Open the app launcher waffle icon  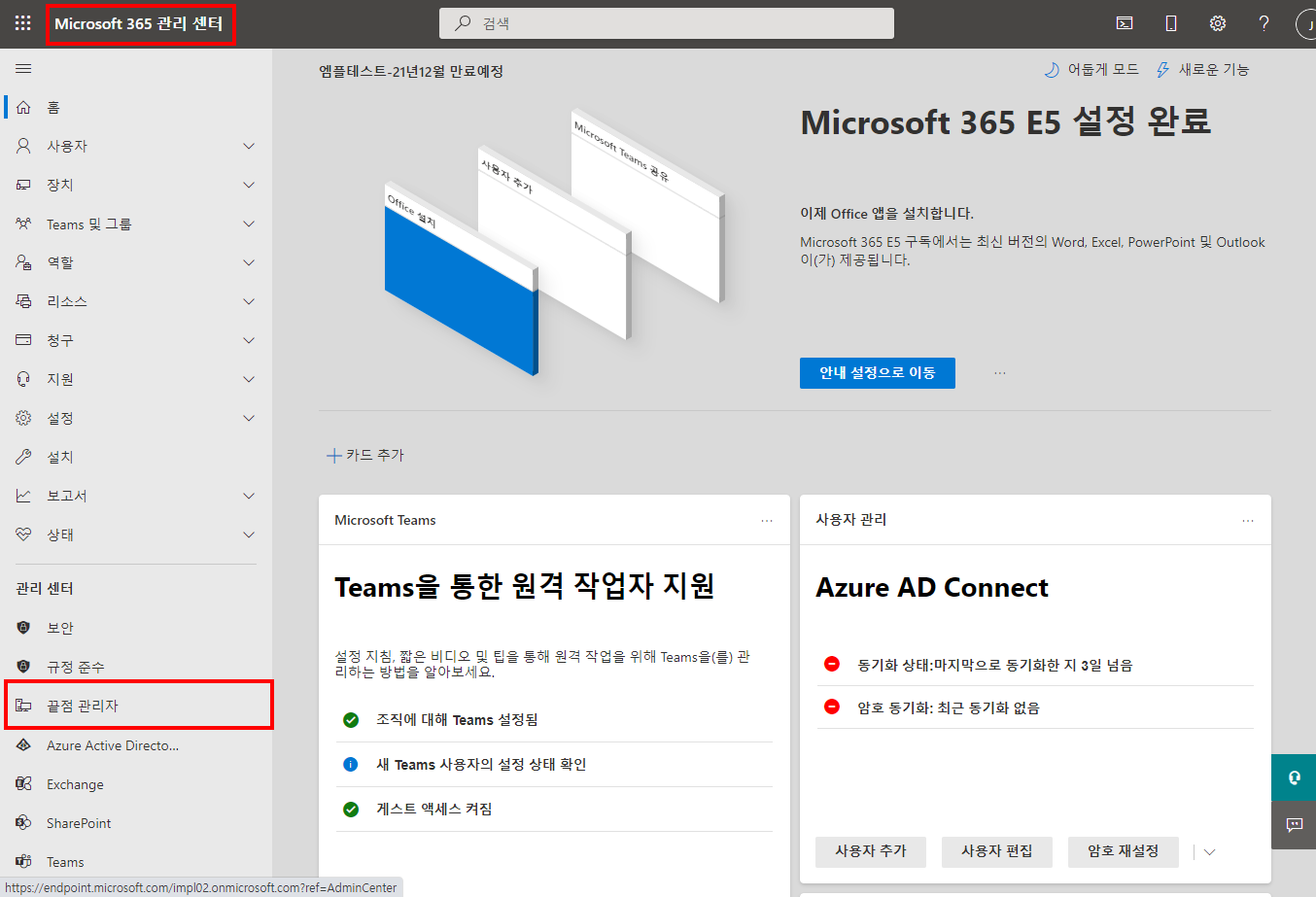point(23,23)
